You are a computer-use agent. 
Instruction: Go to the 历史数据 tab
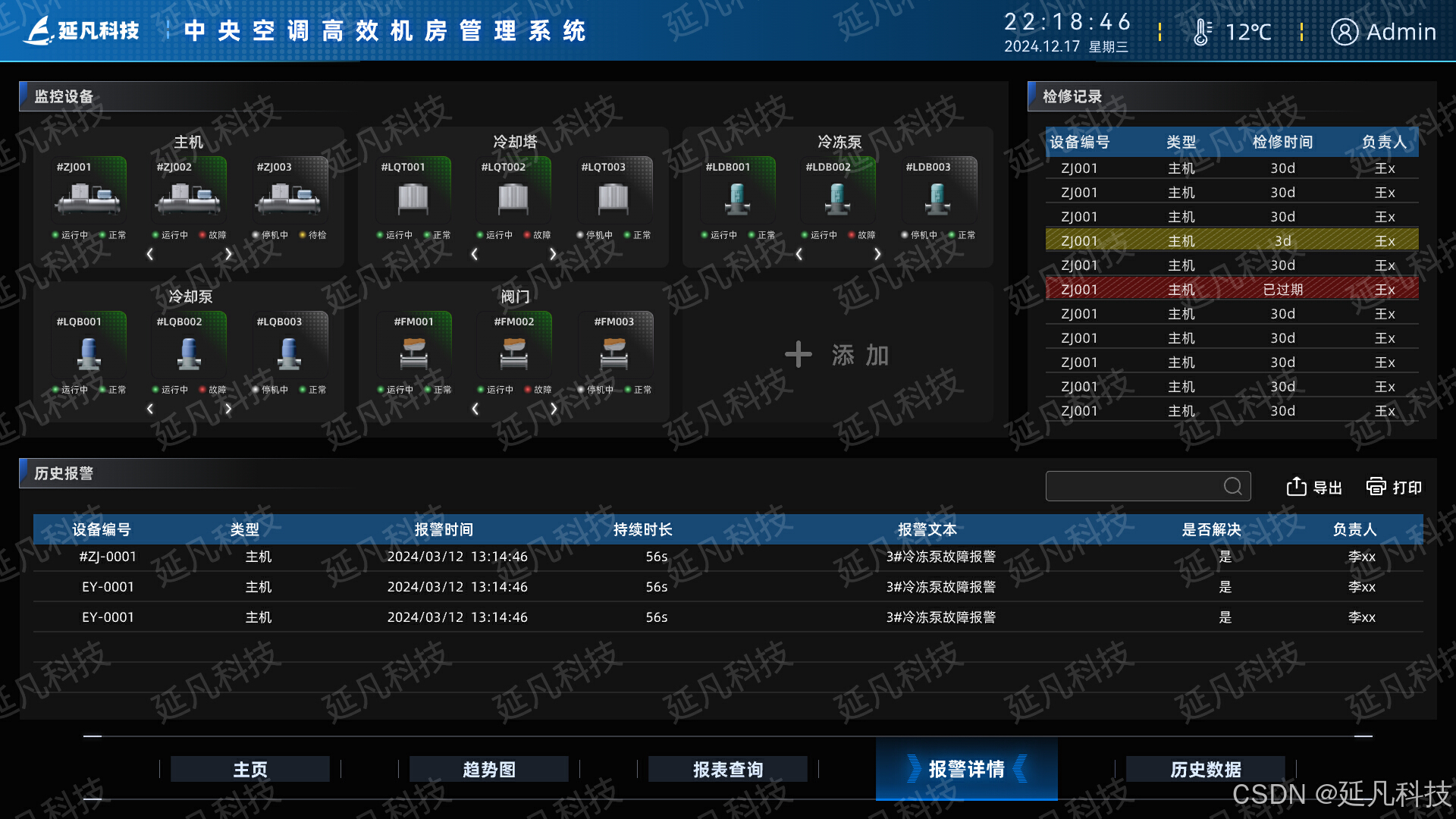pos(1206,770)
